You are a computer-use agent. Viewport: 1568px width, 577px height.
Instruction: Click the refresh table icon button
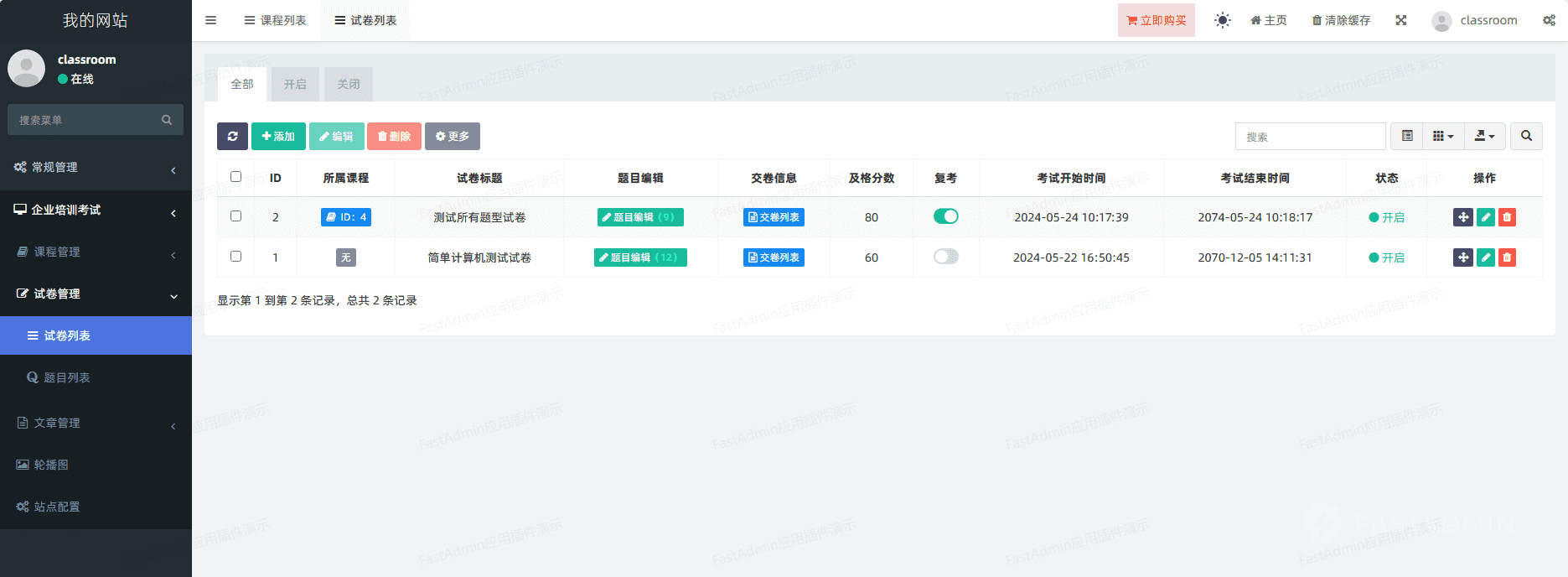click(x=232, y=136)
